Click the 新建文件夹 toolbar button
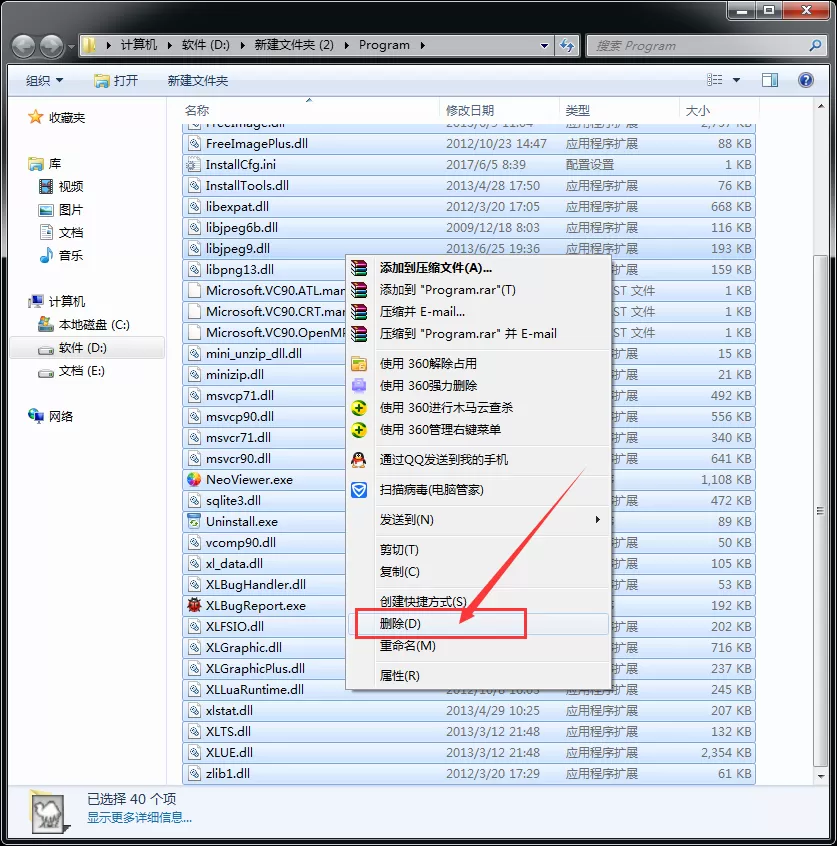 (x=198, y=80)
